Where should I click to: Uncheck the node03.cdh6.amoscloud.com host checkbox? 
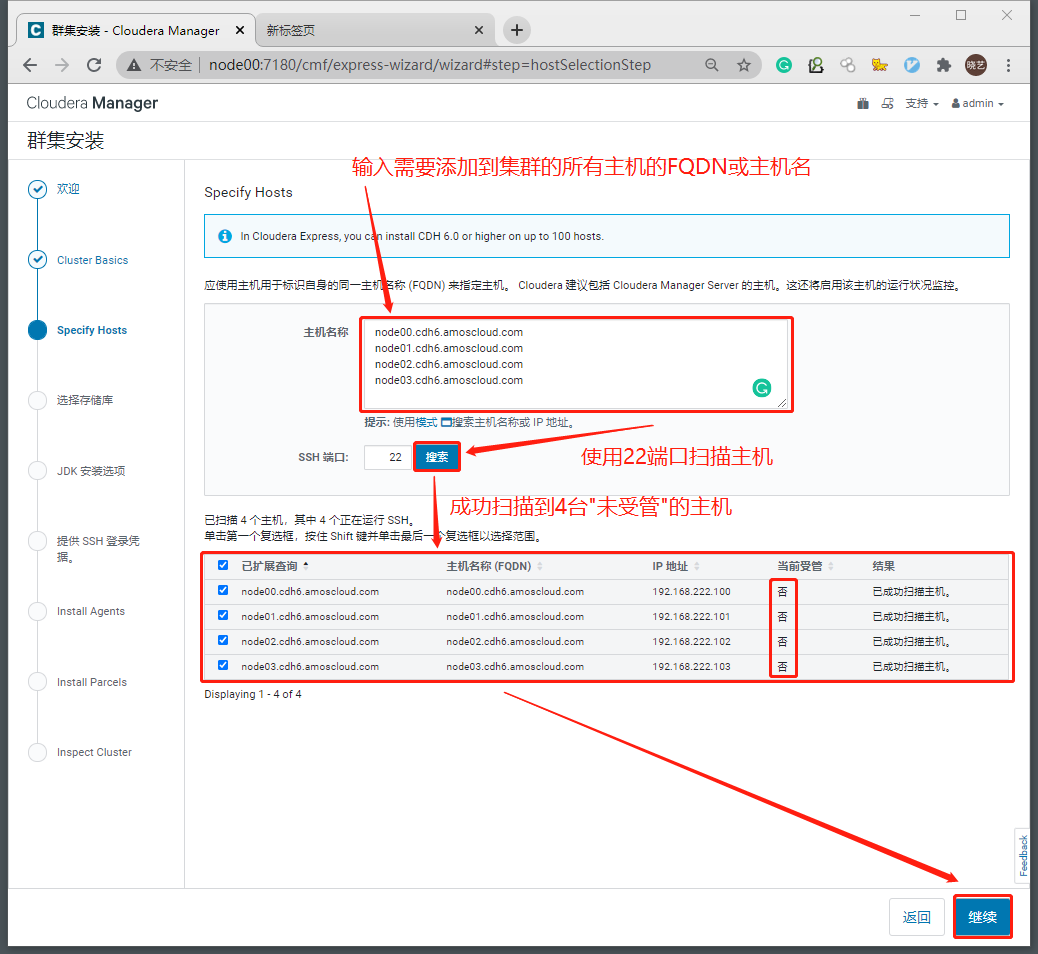[223, 665]
